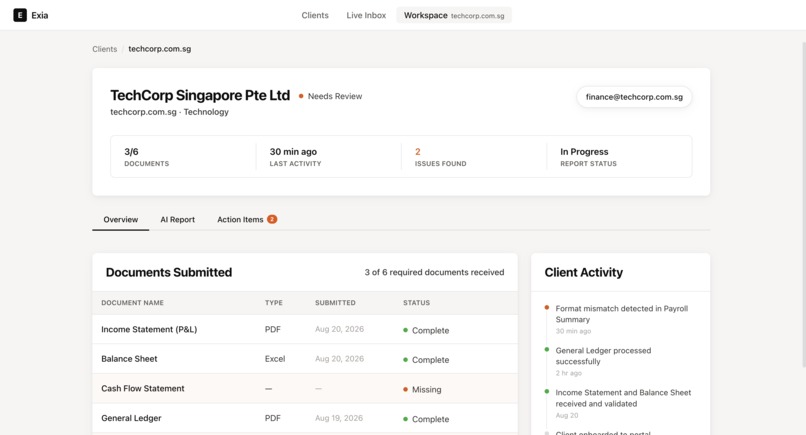Click the Type column header

tap(273, 303)
